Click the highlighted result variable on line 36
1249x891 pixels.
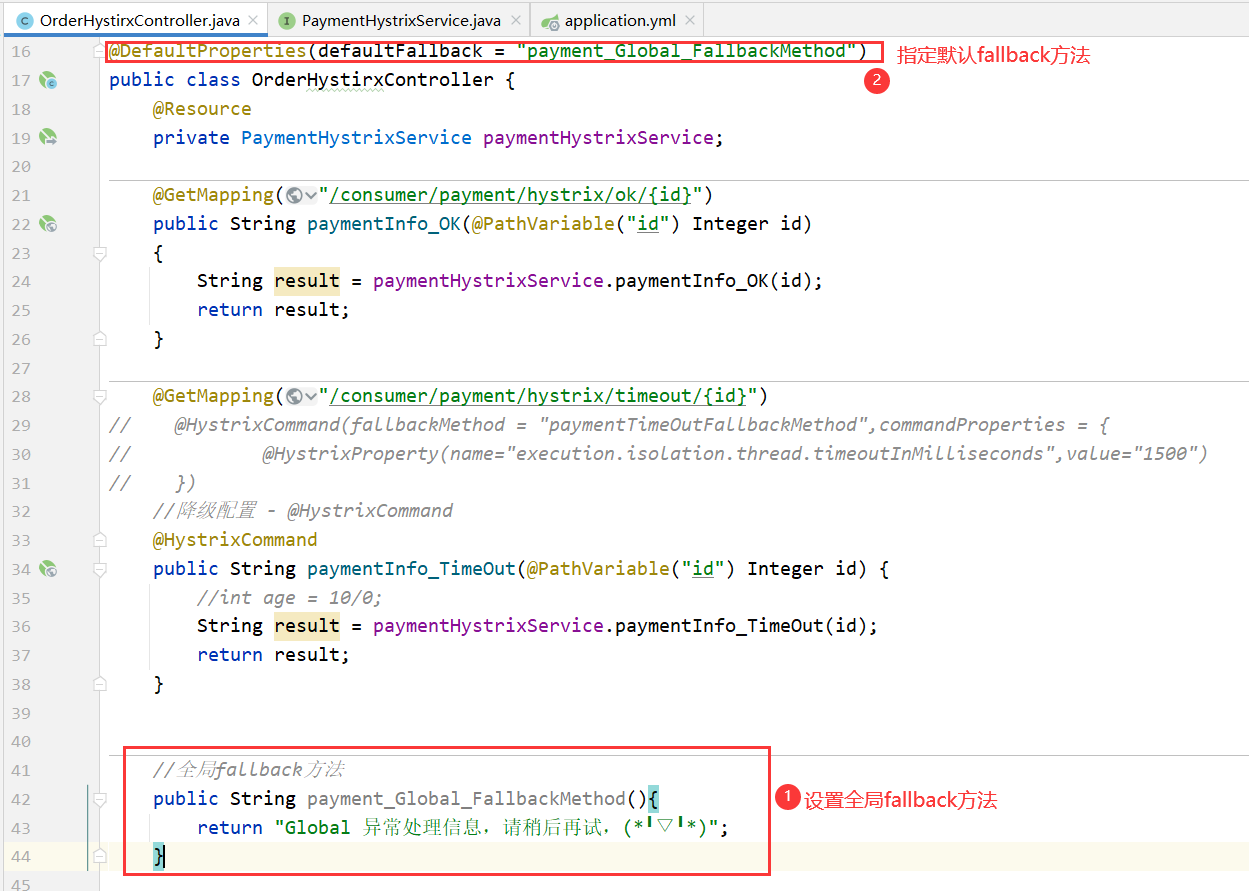[x=307, y=626]
